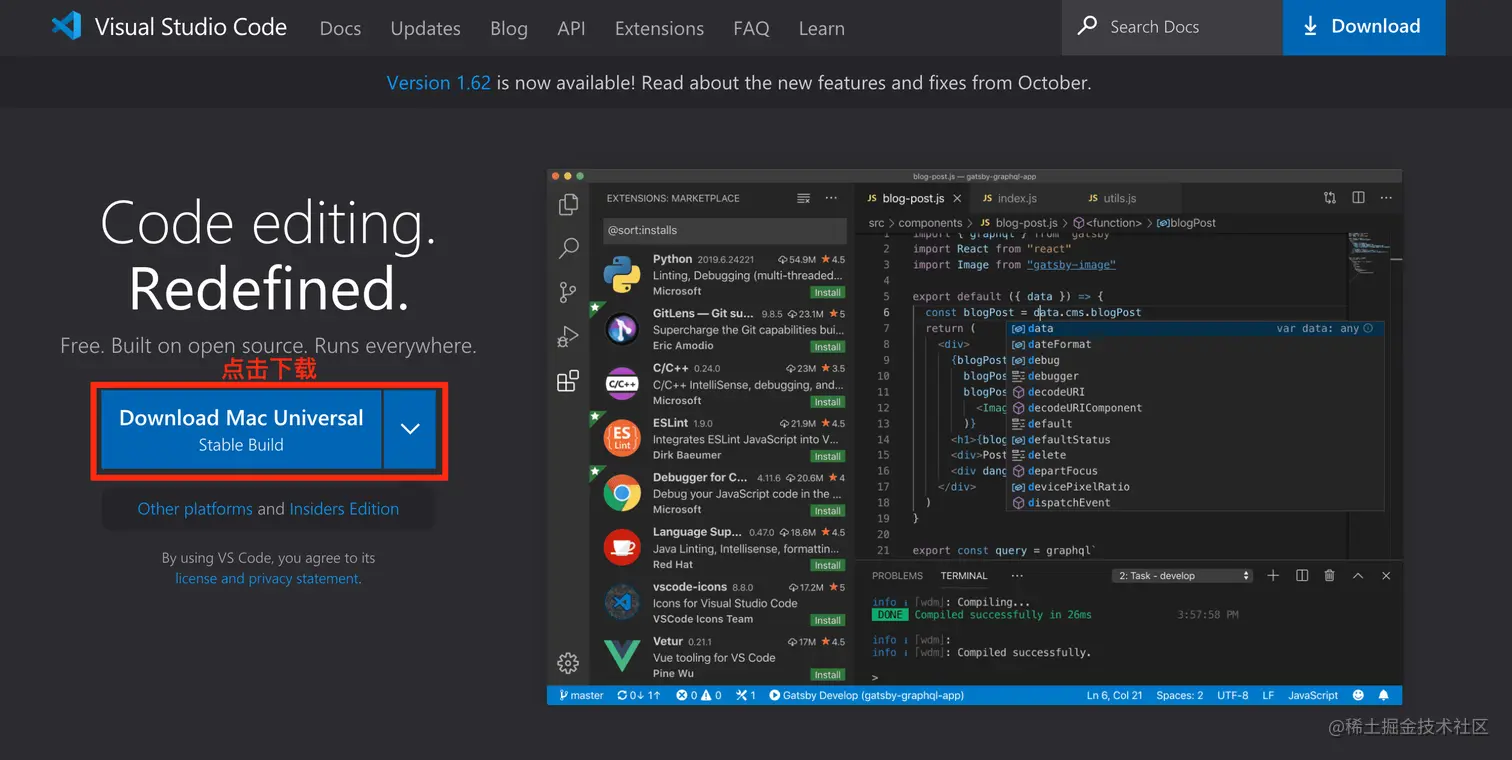Screen dimensions: 1512x760
Task: Select the Search magnifier in the activity bar
Action: [568, 248]
